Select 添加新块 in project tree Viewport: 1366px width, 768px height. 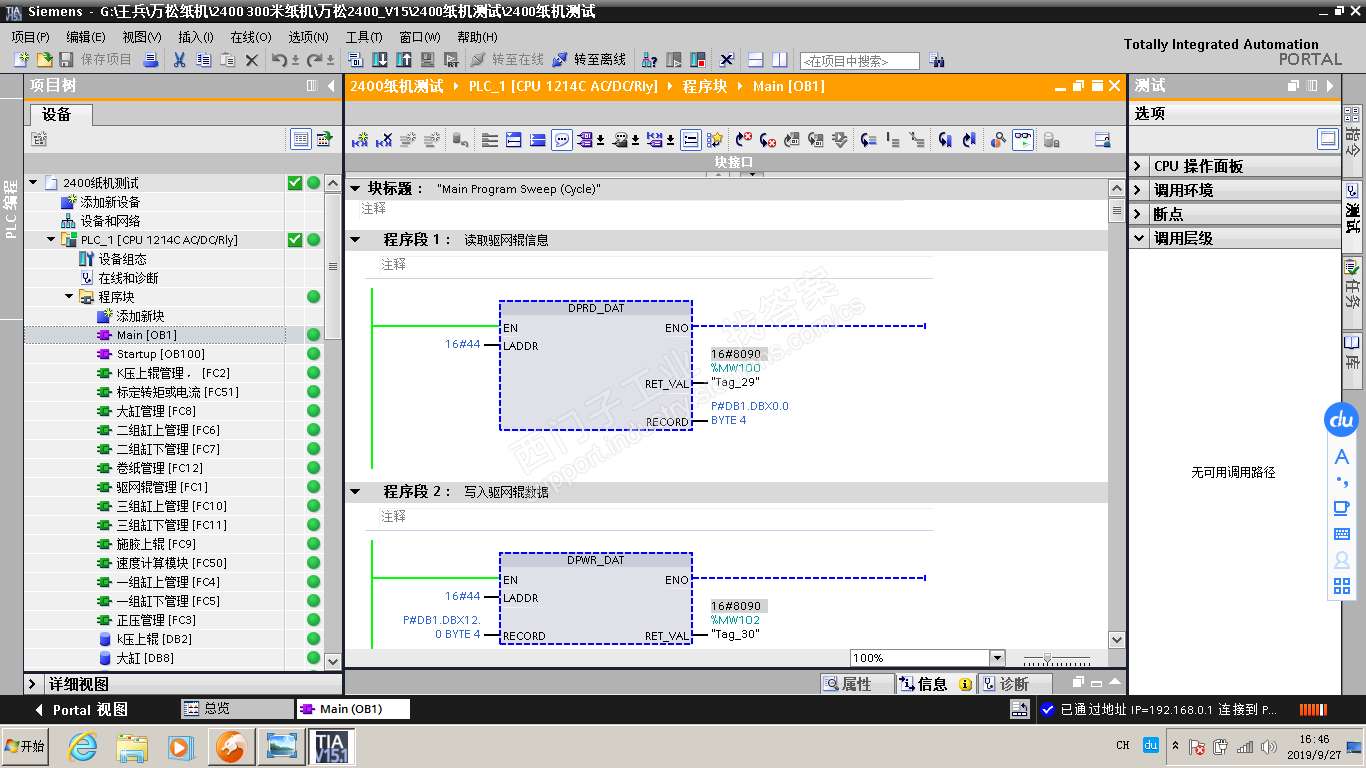tap(140, 316)
